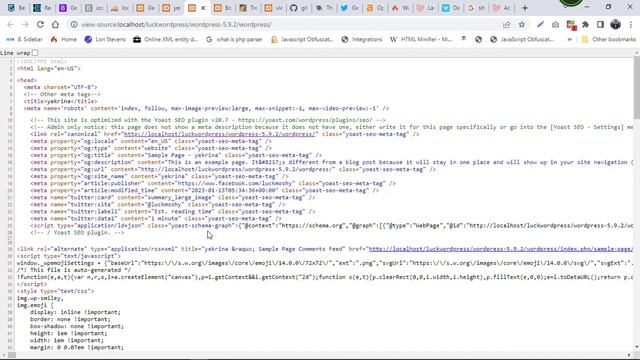Open the Sidebar bookmark
This screenshot has height=360, width=640.
click(x=24, y=39)
